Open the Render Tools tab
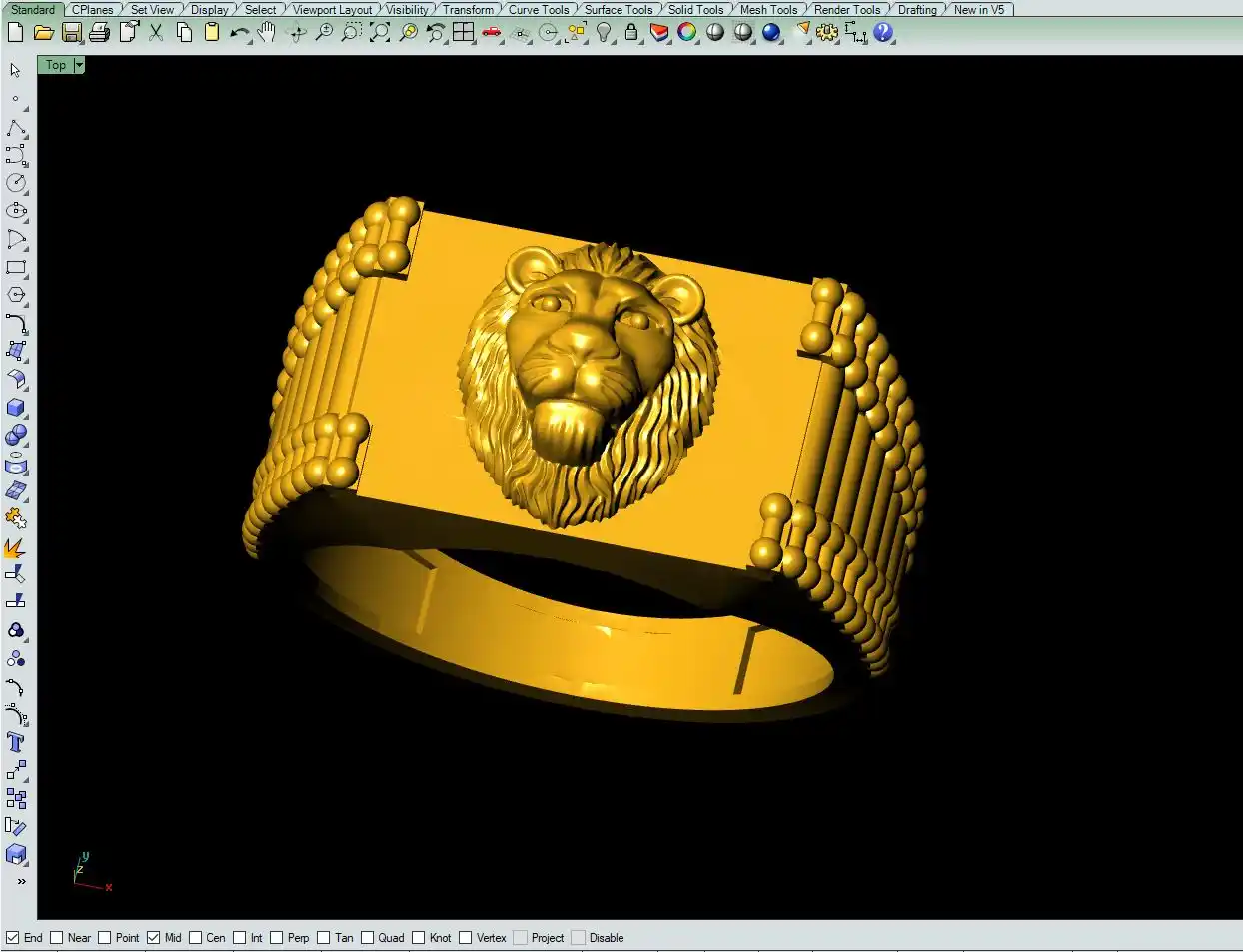The width and height of the screenshot is (1243, 952). pyautogui.click(x=846, y=9)
